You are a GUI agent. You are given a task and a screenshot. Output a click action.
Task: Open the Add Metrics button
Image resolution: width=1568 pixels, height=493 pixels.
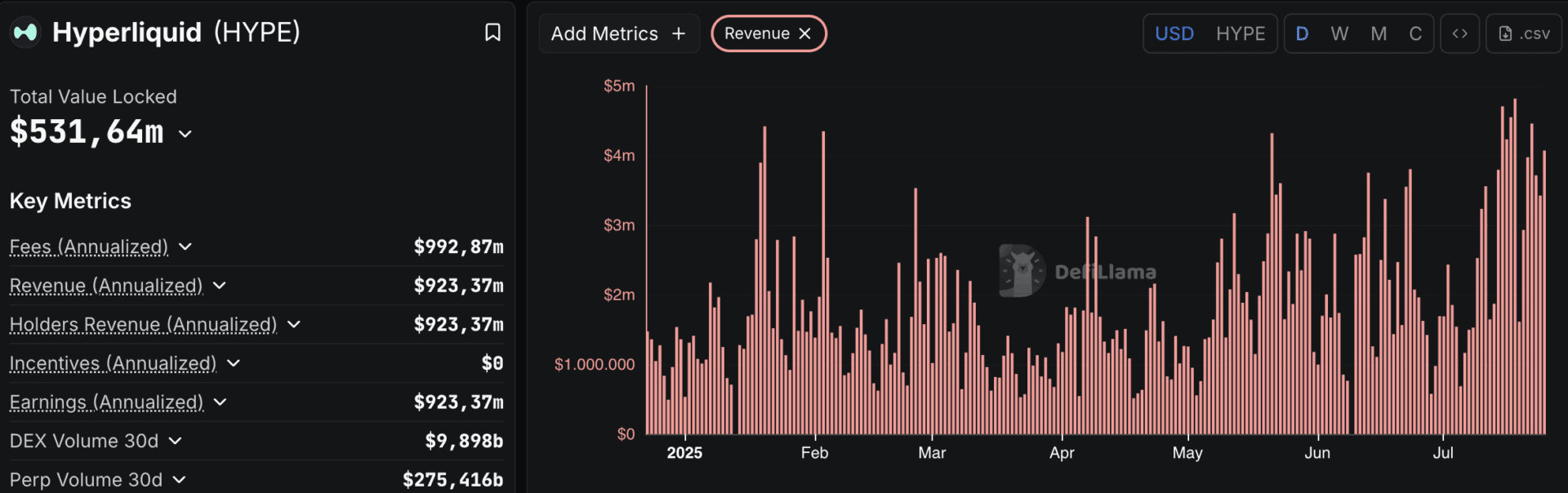618,33
